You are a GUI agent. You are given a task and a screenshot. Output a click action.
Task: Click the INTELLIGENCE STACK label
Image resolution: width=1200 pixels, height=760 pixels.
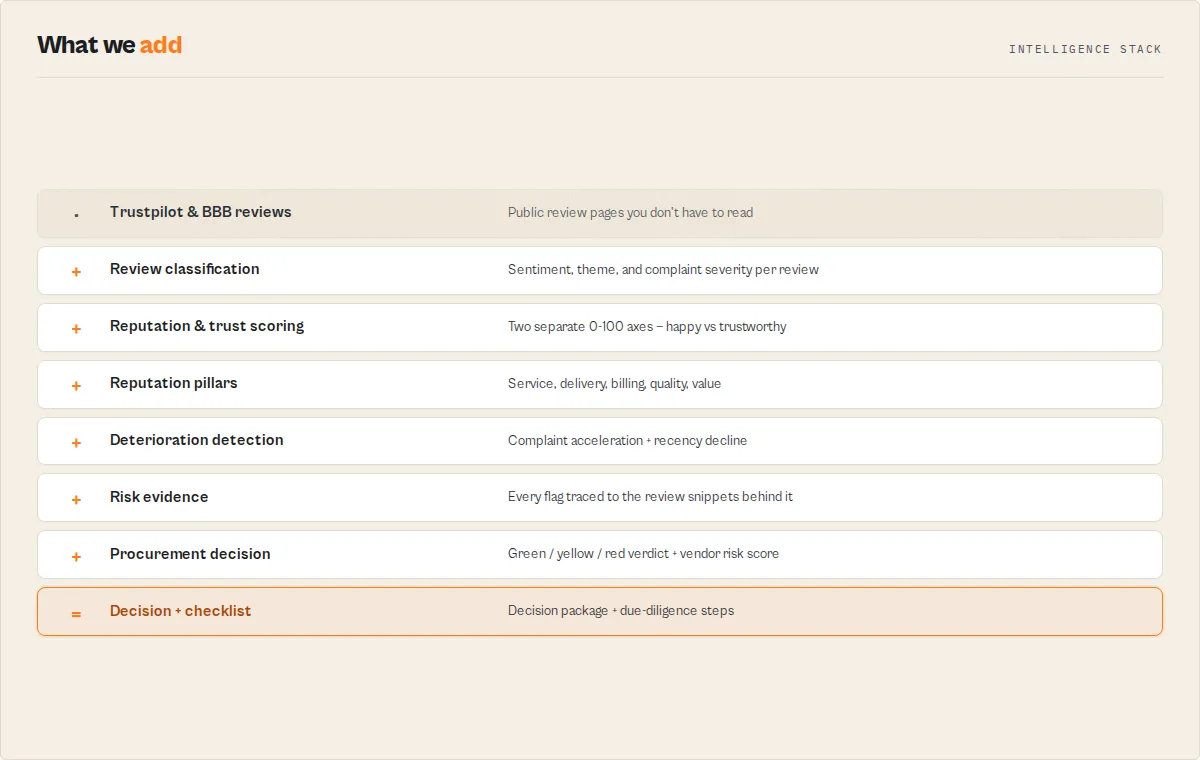pos(1085,49)
